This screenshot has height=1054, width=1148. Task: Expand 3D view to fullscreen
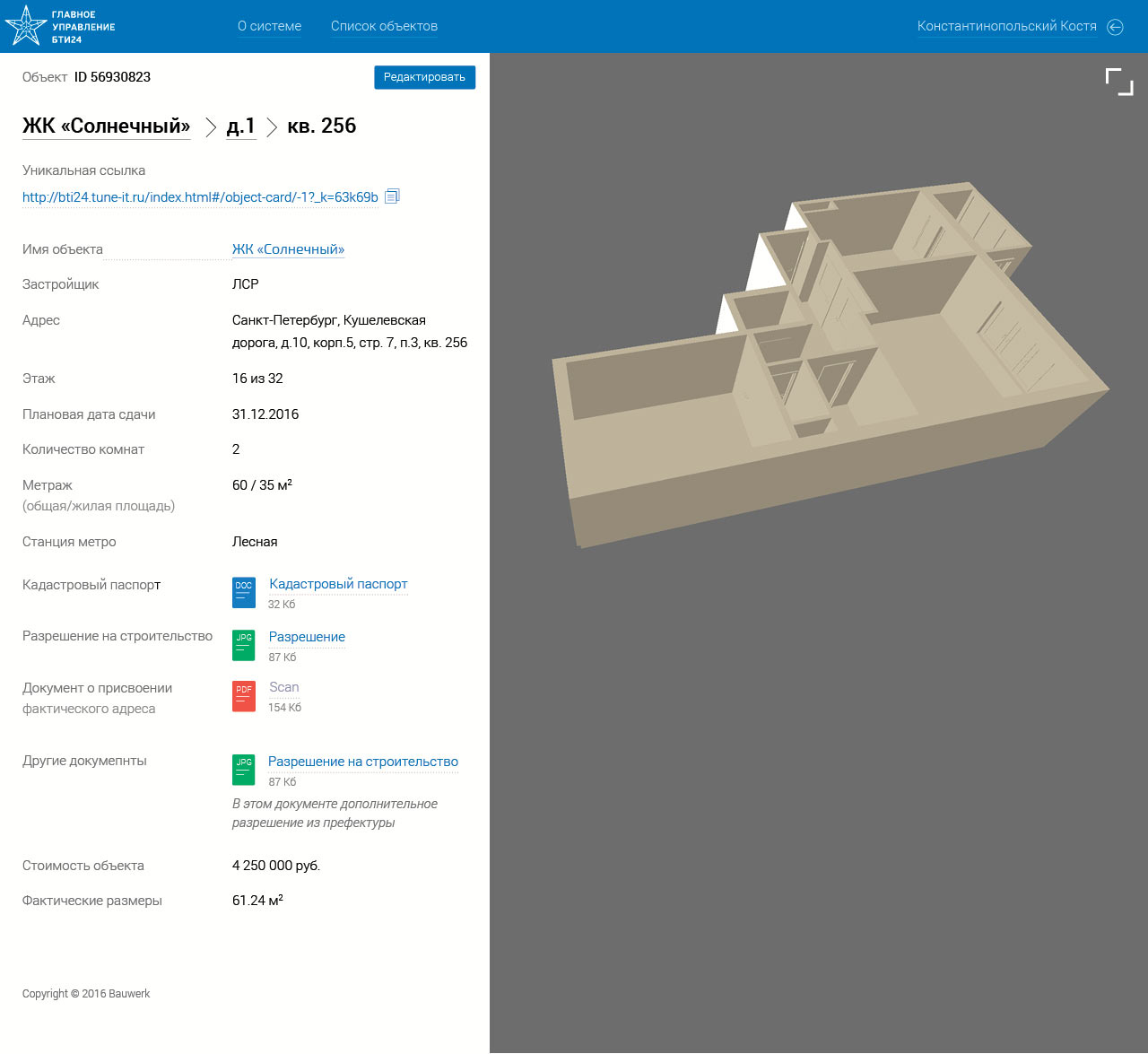pos(1118,82)
